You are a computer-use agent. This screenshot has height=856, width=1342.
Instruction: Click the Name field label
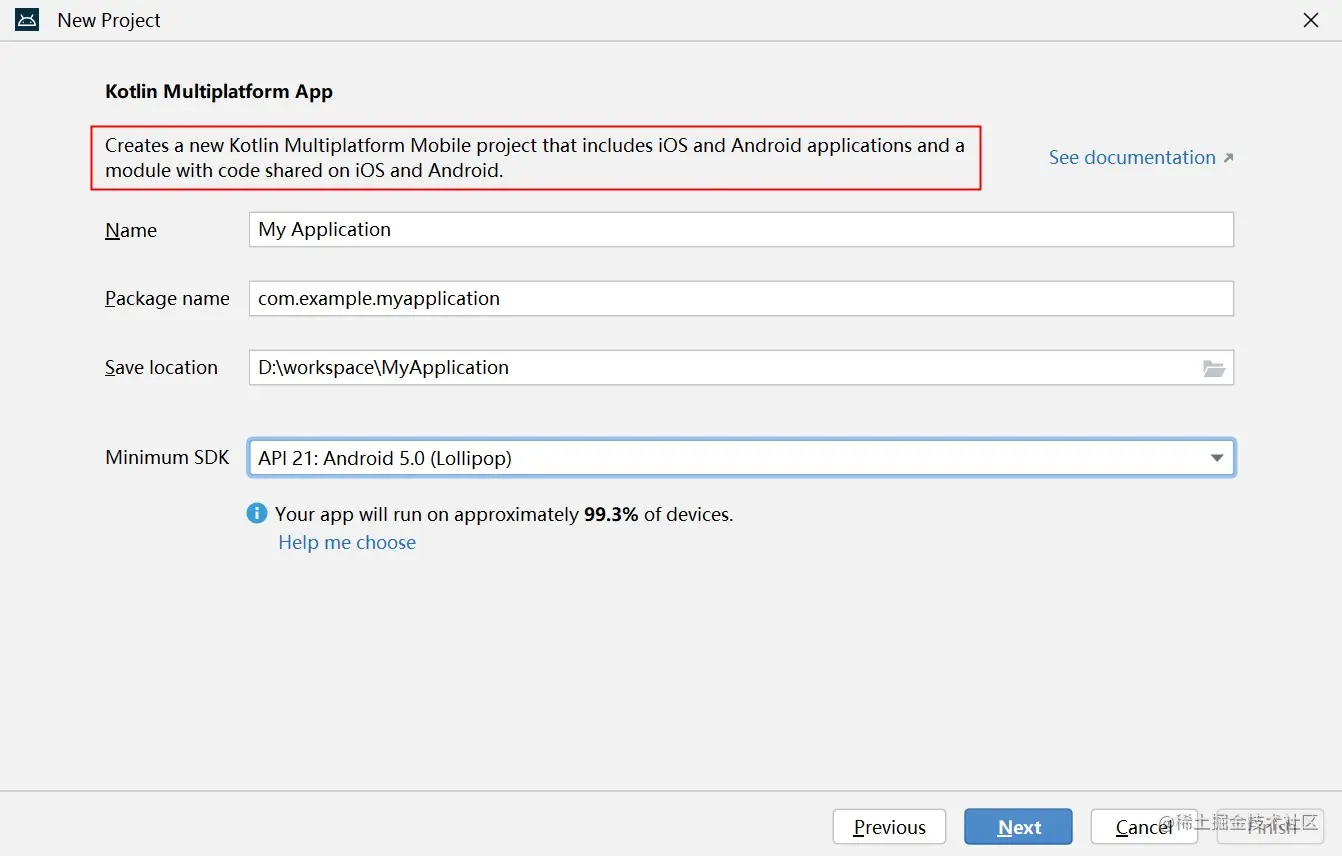coord(131,231)
